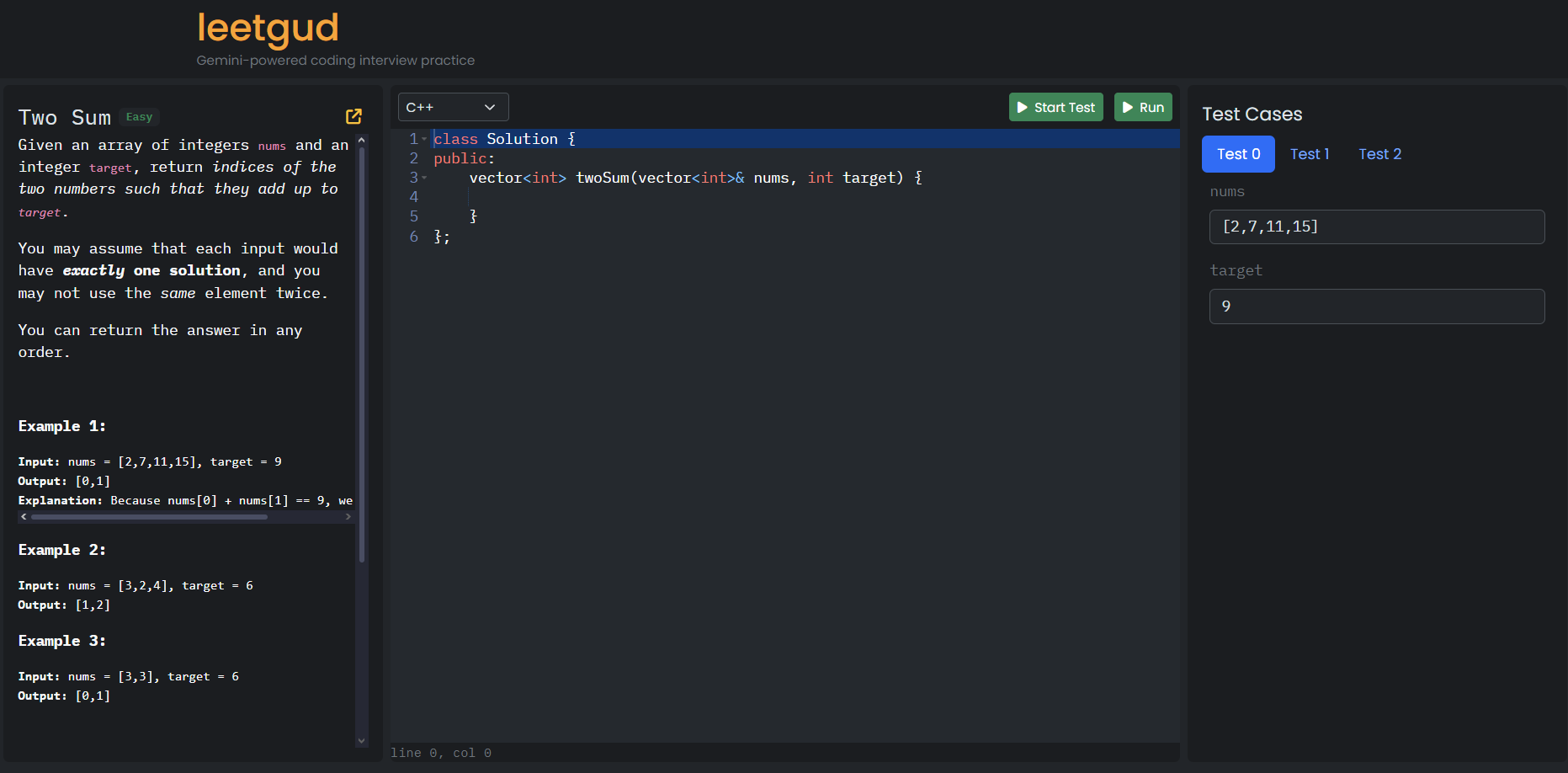Click Example 1 scroll right arrow
This screenshot has height=773, width=1568.
point(348,517)
